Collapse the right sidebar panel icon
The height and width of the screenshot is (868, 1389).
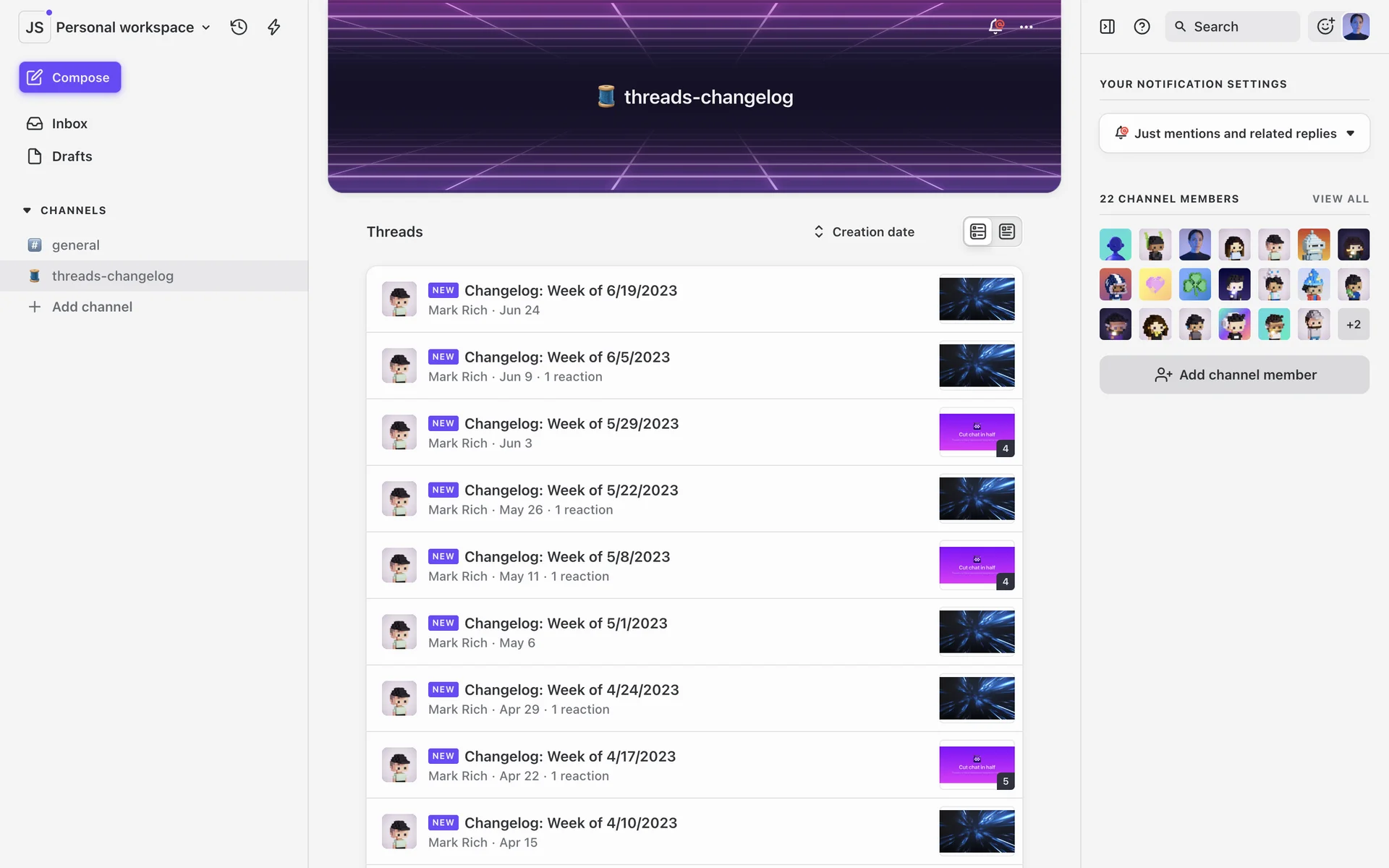coord(1107,27)
